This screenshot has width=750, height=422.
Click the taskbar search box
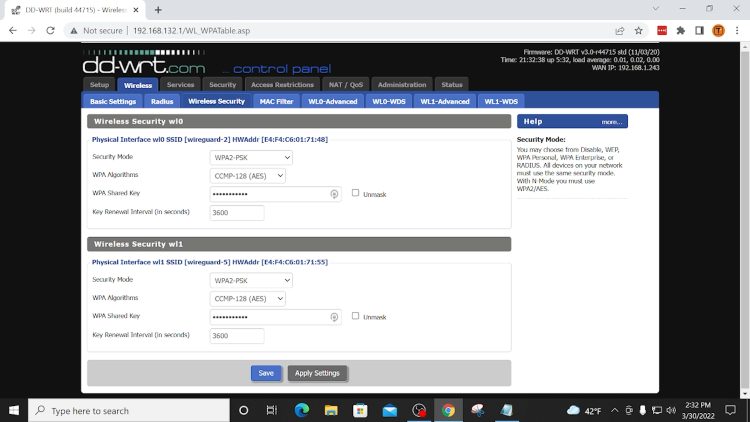[x=129, y=411]
